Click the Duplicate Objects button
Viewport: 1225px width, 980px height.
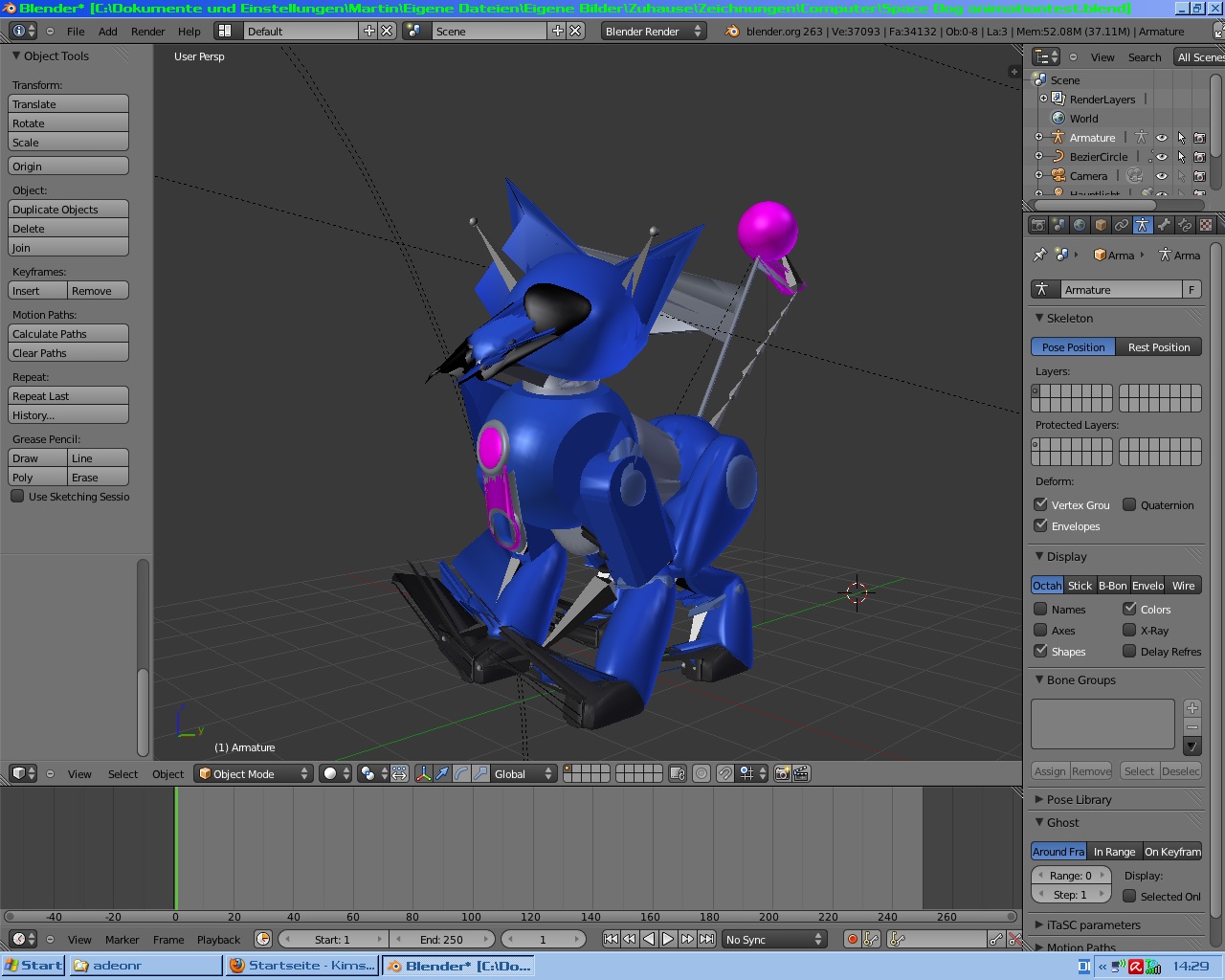coord(68,210)
